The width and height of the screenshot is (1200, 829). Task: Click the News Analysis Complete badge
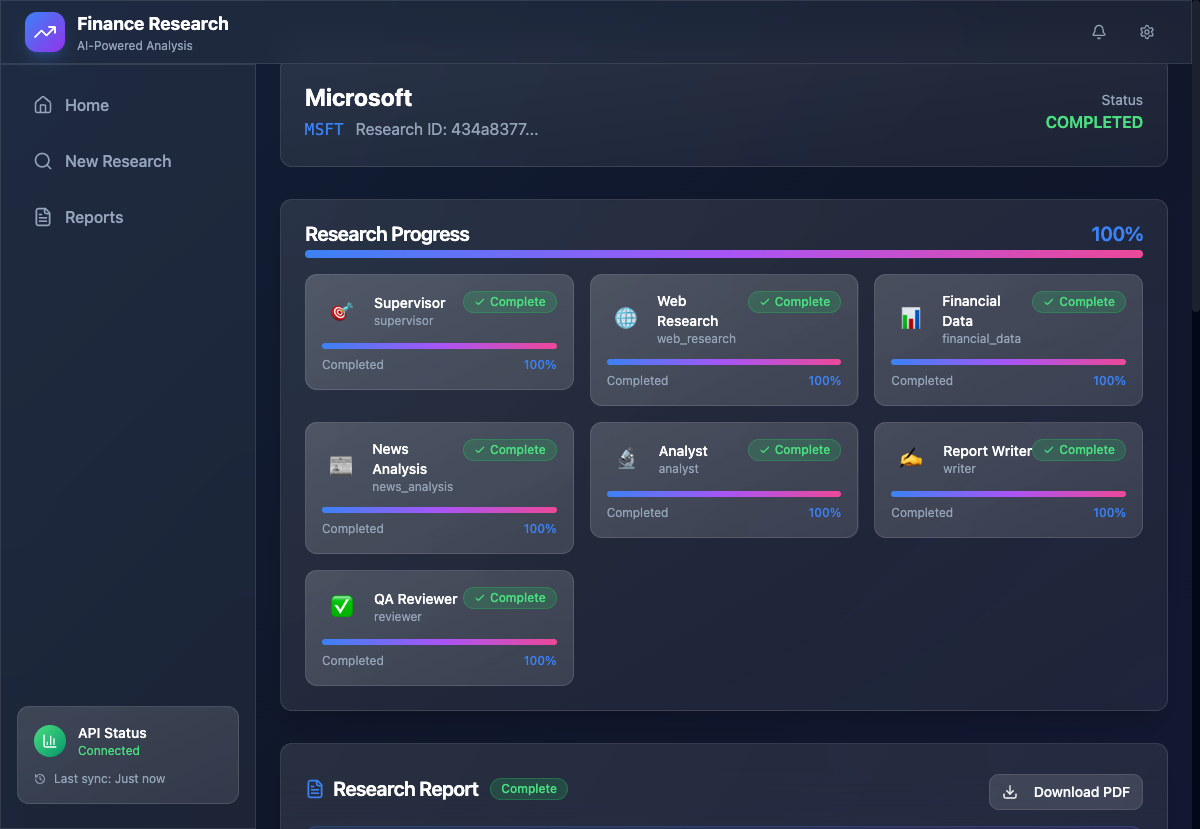[x=510, y=450]
